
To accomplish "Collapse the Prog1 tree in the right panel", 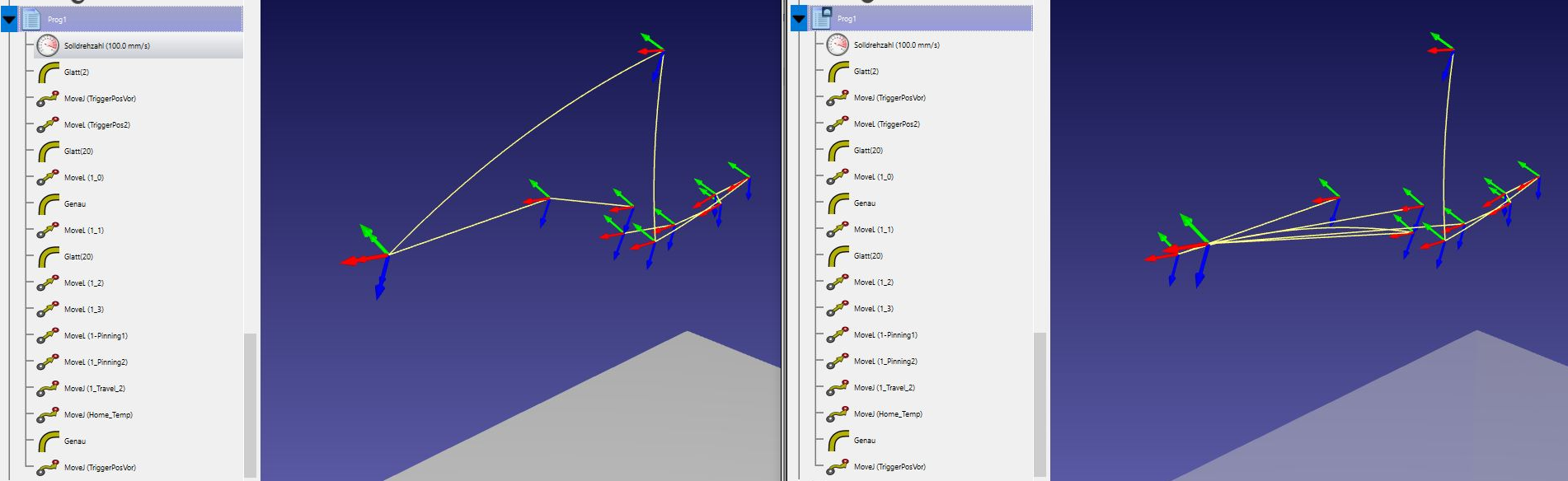I will click(799, 18).
